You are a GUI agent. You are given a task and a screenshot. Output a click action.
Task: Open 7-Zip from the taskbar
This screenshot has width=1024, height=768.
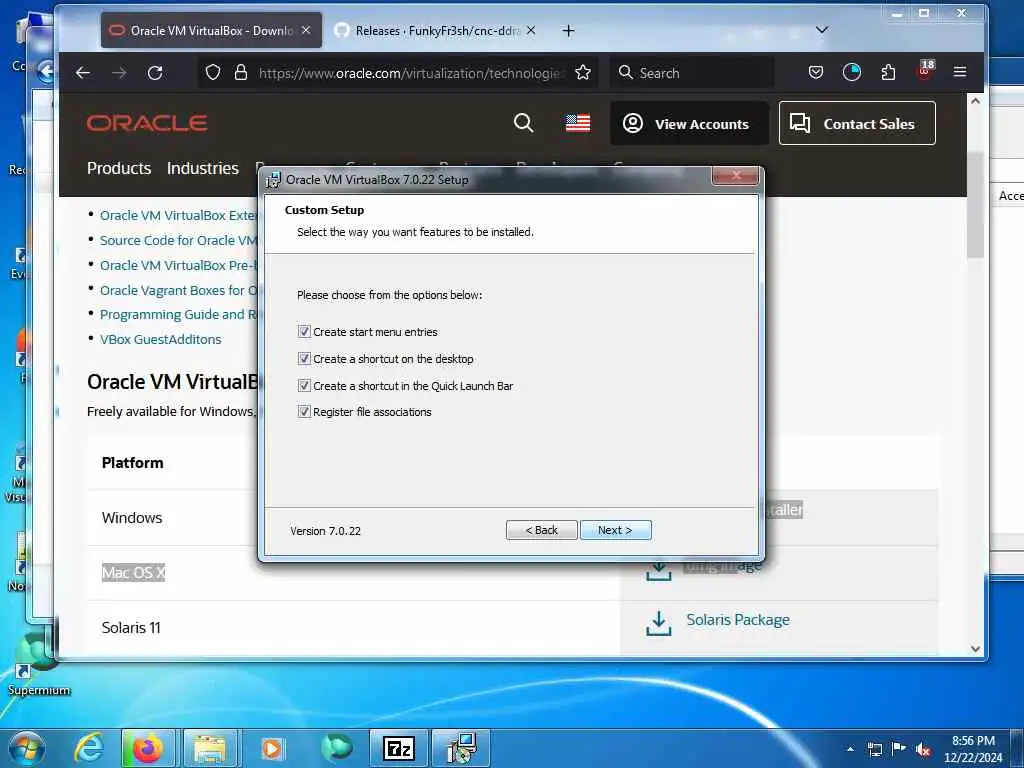point(398,748)
